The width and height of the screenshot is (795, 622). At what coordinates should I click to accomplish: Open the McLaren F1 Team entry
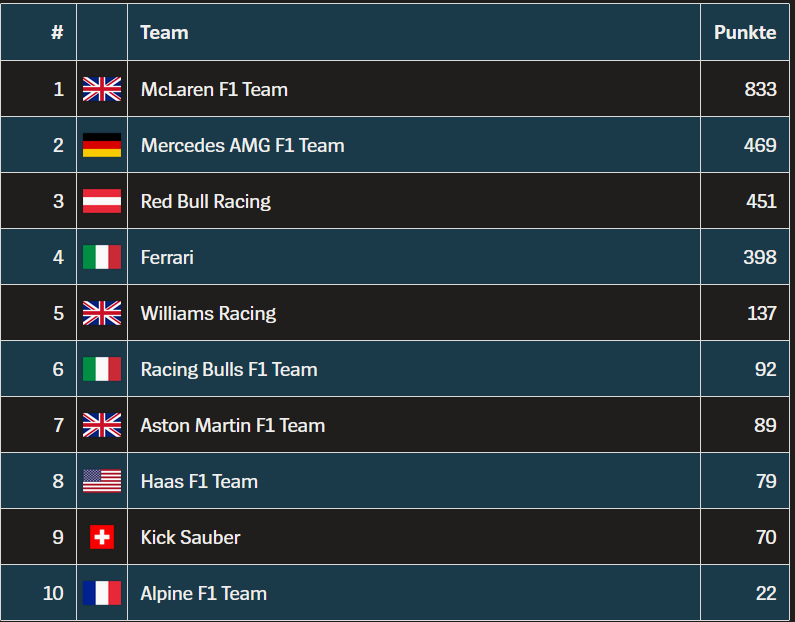(214, 89)
